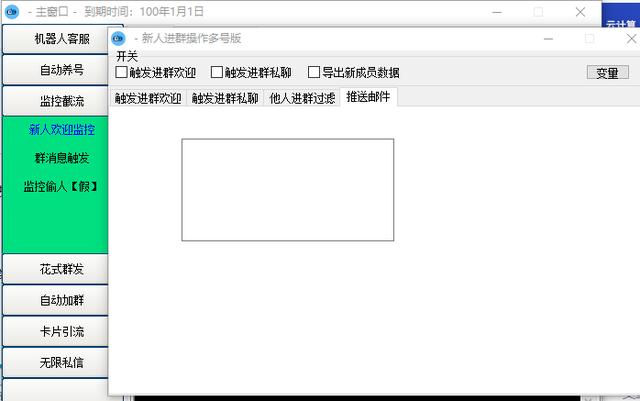Viewport: 640px width, 401px height.
Task: Check the 导出新成员数据 option
Action: point(314,73)
